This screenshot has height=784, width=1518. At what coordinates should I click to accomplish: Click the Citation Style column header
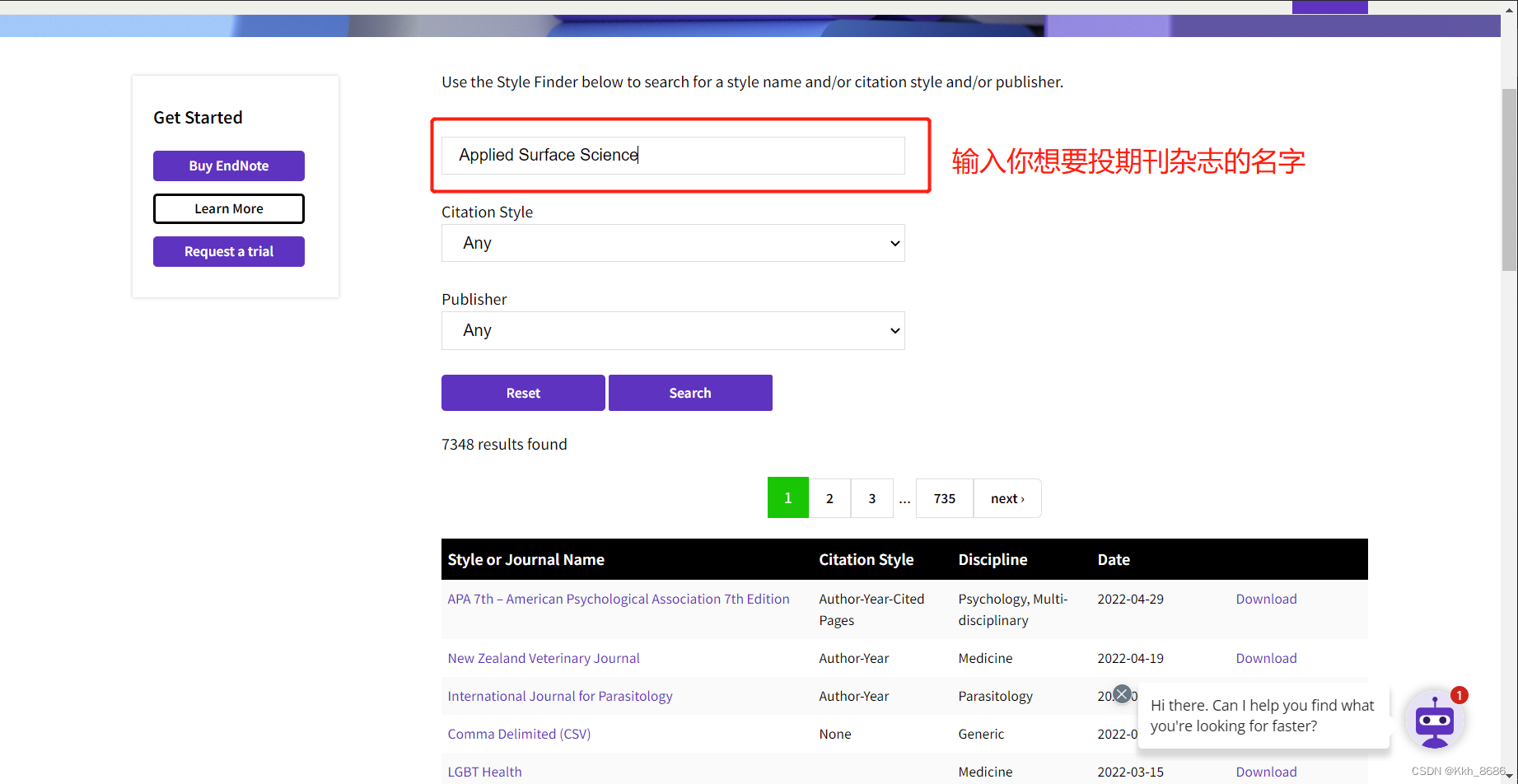866,559
